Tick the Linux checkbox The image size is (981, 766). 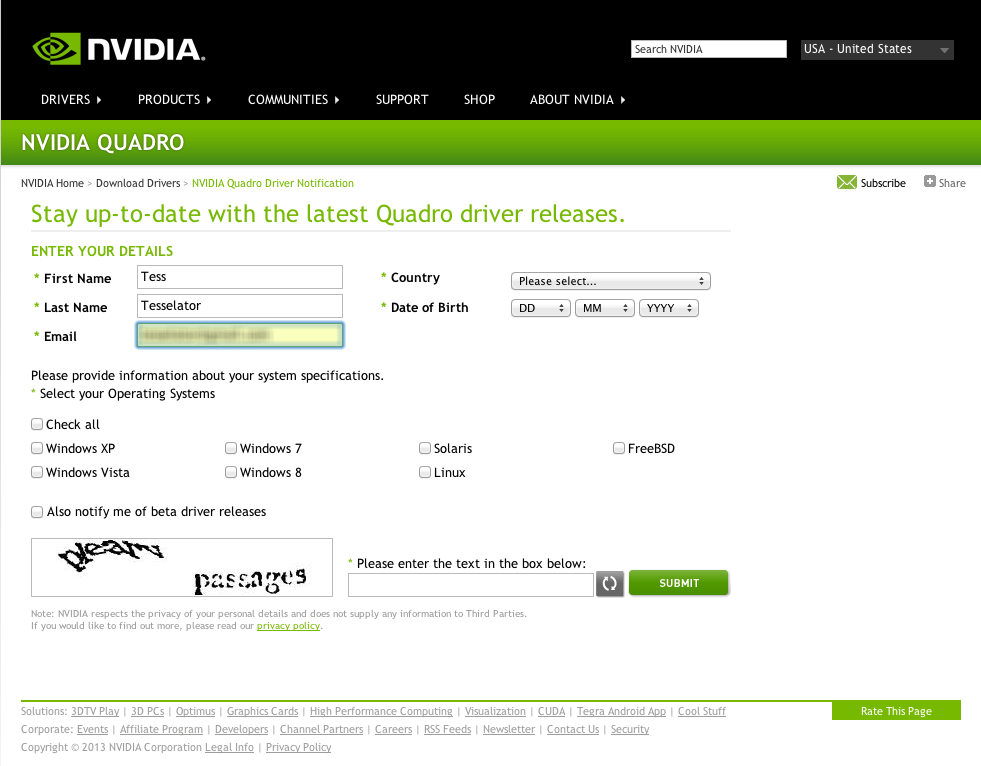point(425,472)
